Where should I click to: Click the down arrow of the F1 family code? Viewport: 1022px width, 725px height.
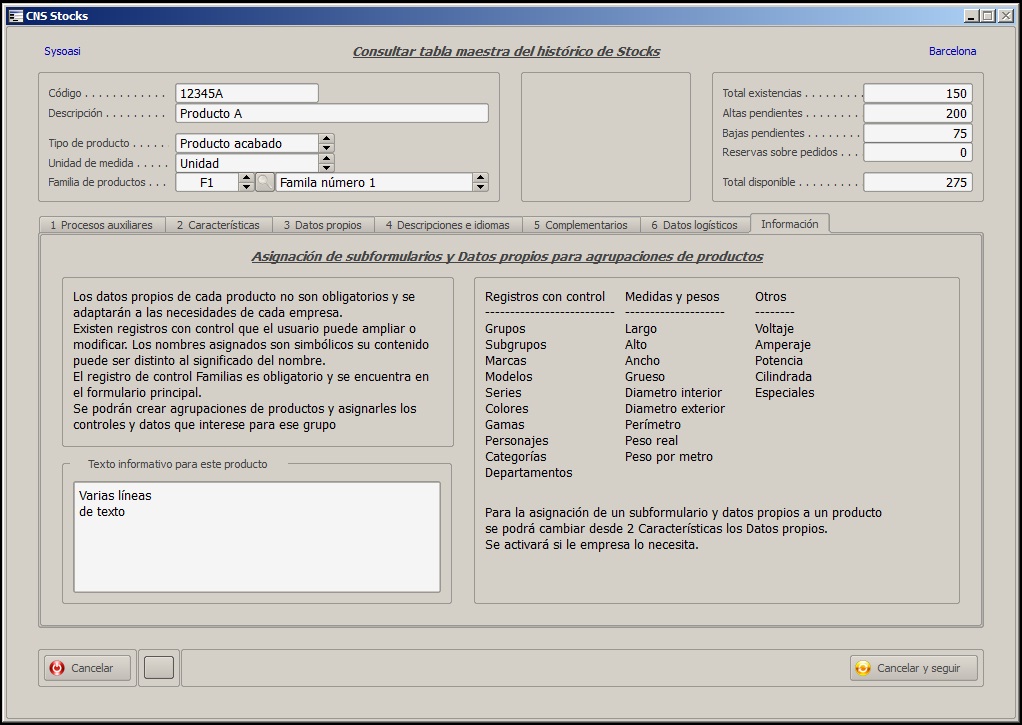click(246, 187)
